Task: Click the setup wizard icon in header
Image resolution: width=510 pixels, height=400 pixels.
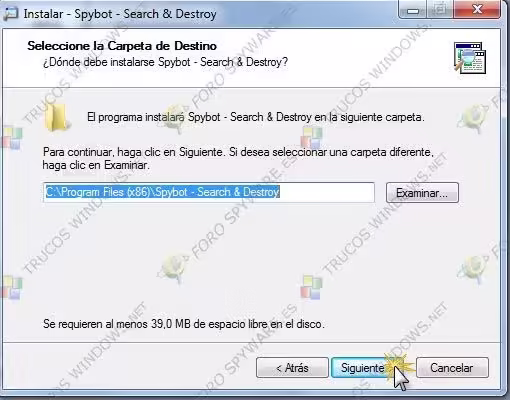Action: 470,58
